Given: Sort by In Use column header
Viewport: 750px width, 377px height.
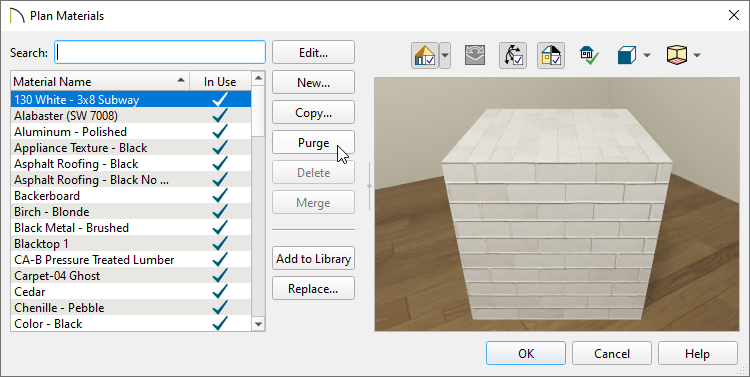Looking at the screenshot, I should (x=220, y=81).
